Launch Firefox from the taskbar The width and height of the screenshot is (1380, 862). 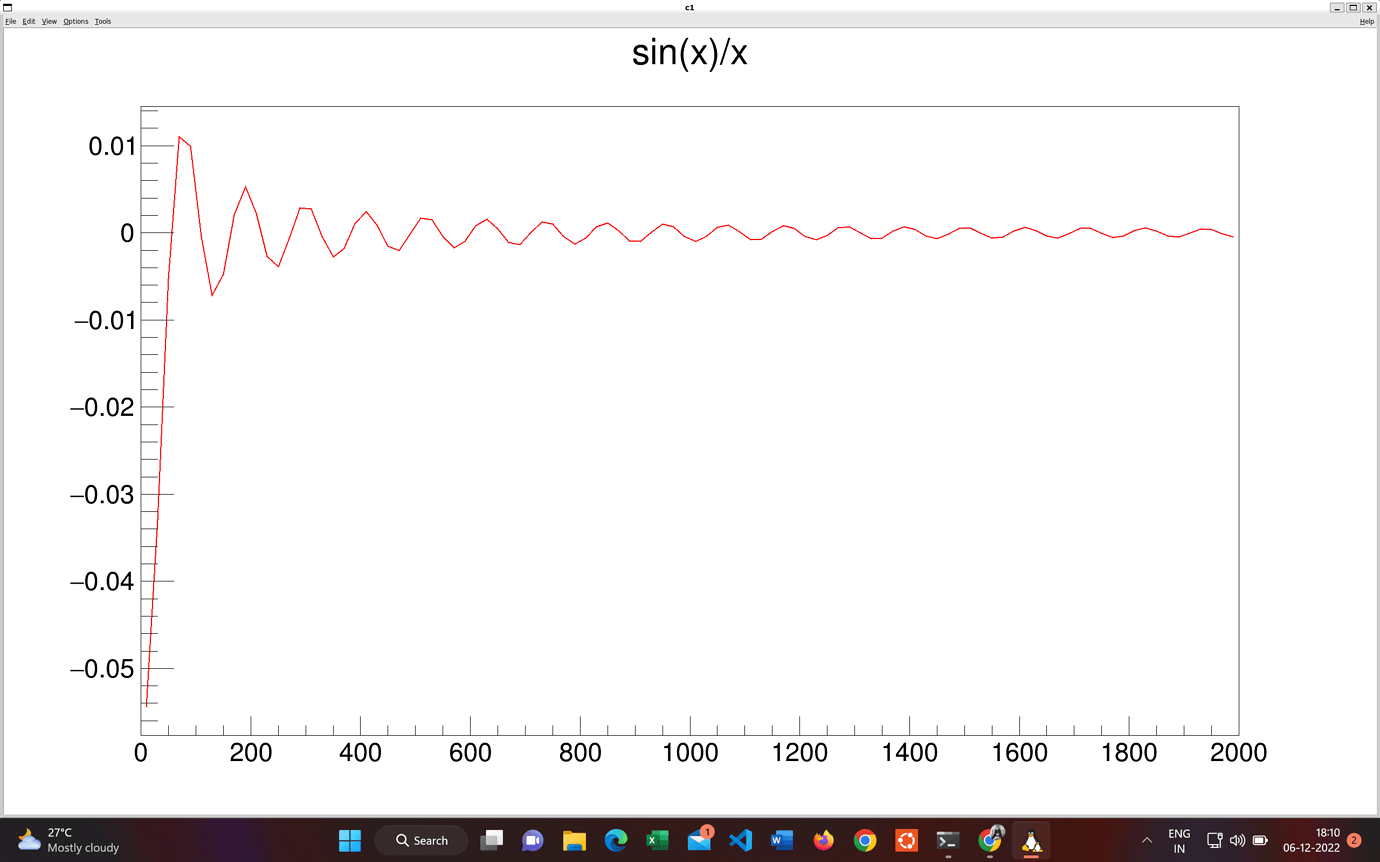823,840
